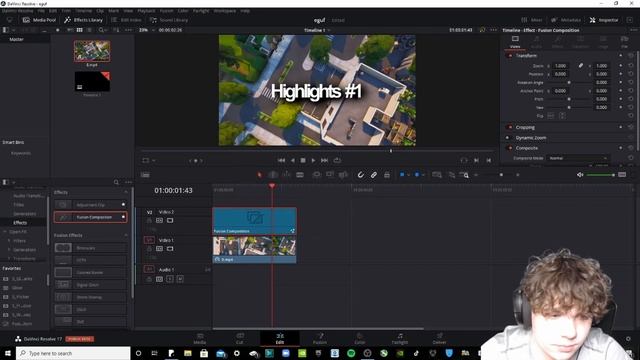Open the Composite Mode dropdown
640x360 pixels.
point(577,158)
